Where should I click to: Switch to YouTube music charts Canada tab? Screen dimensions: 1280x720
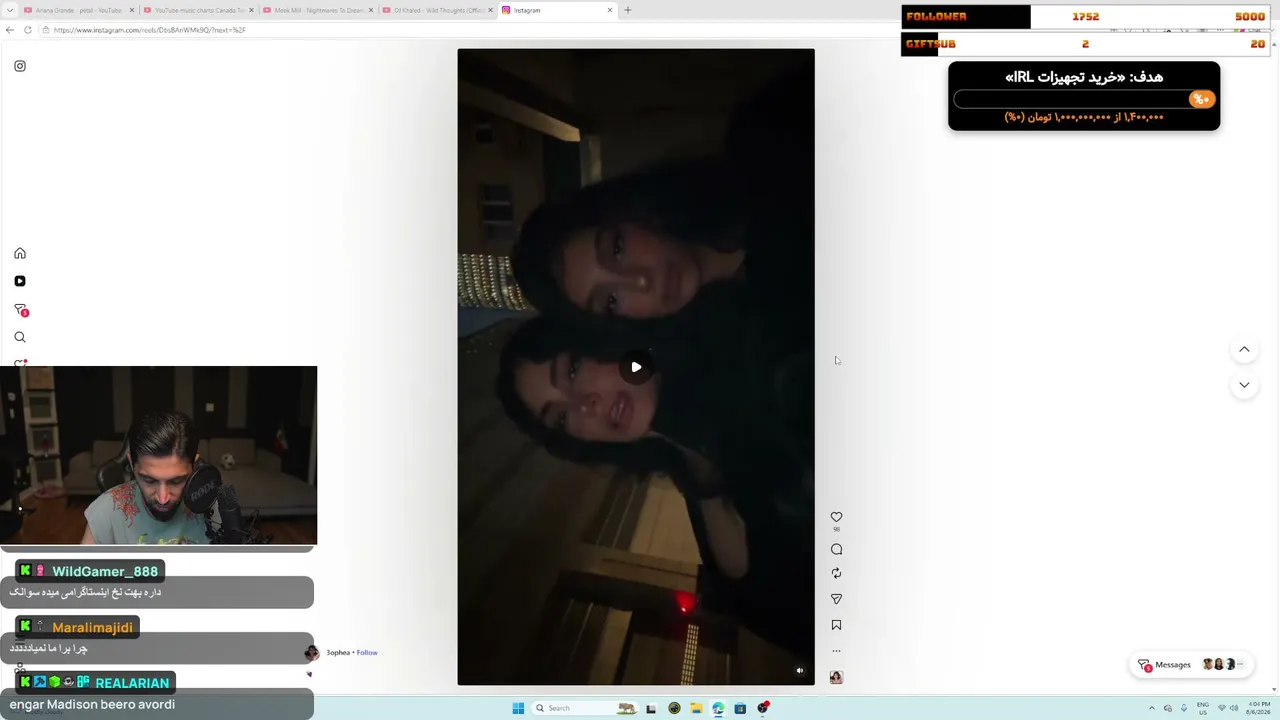(x=199, y=10)
